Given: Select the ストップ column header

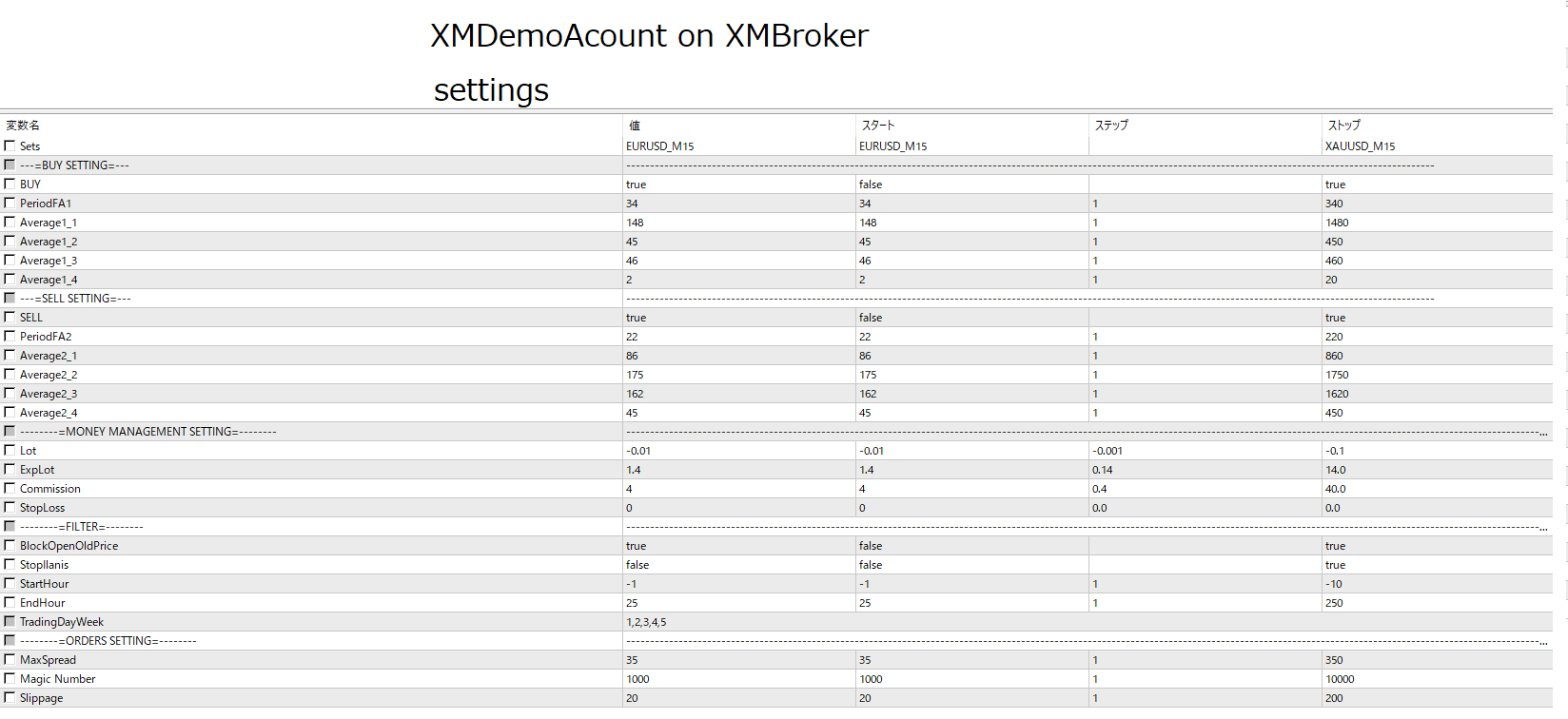Looking at the screenshot, I should pos(1344,126).
